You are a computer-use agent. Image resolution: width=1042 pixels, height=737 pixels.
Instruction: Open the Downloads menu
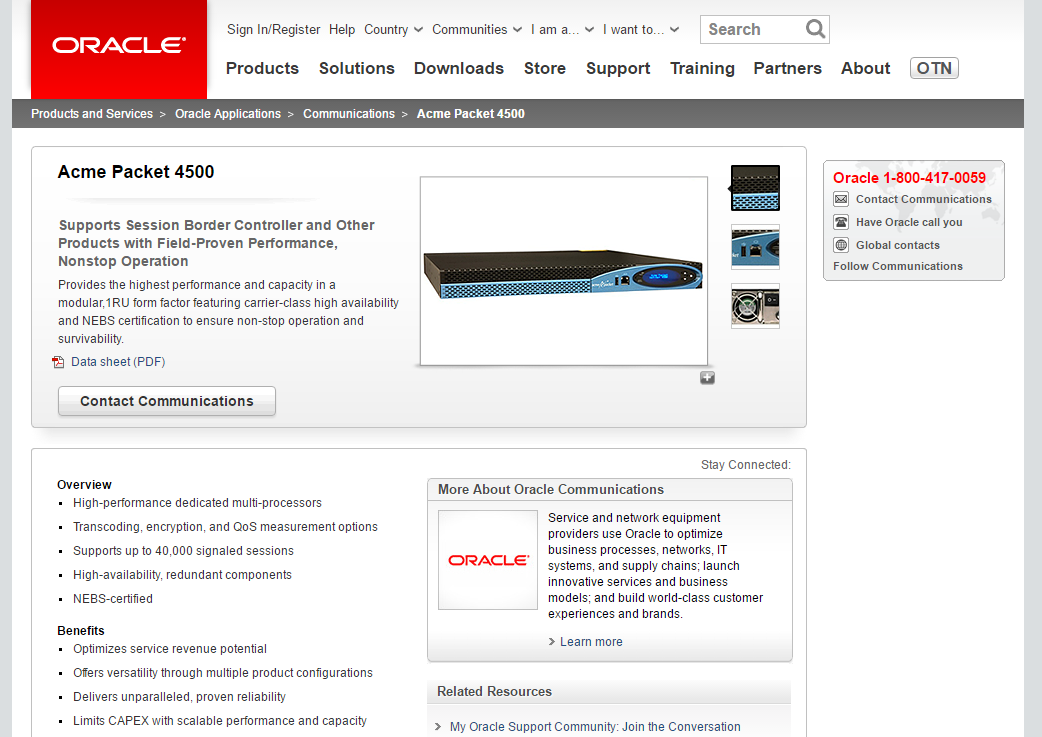pos(459,68)
